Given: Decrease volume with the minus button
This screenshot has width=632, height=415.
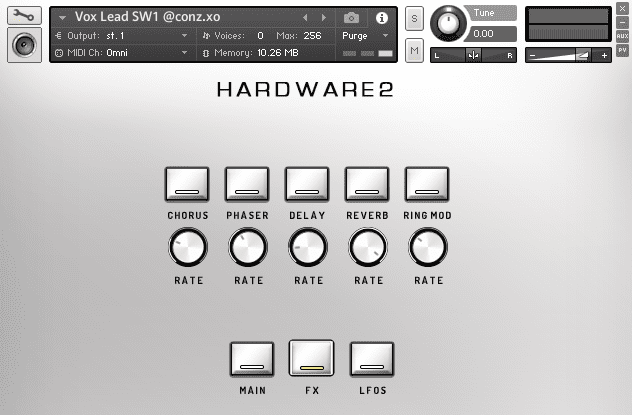Looking at the screenshot, I should [532, 56].
